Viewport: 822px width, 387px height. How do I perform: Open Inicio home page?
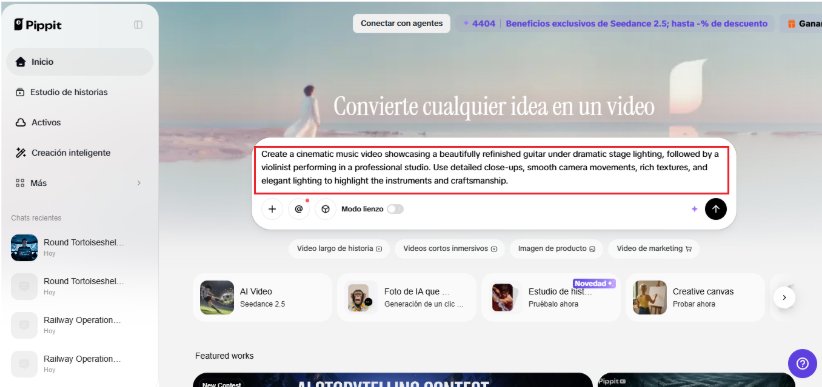click(x=80, y=62)
